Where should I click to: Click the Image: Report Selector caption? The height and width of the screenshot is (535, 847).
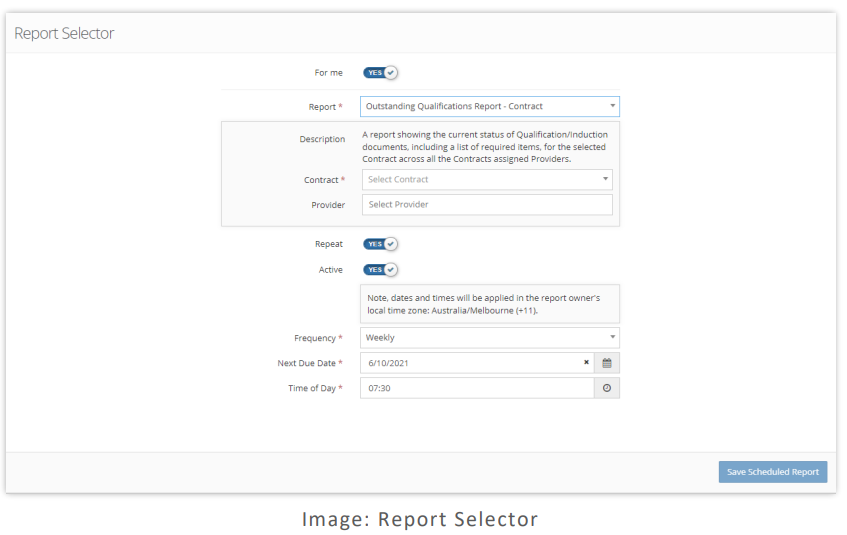[420, 519]
